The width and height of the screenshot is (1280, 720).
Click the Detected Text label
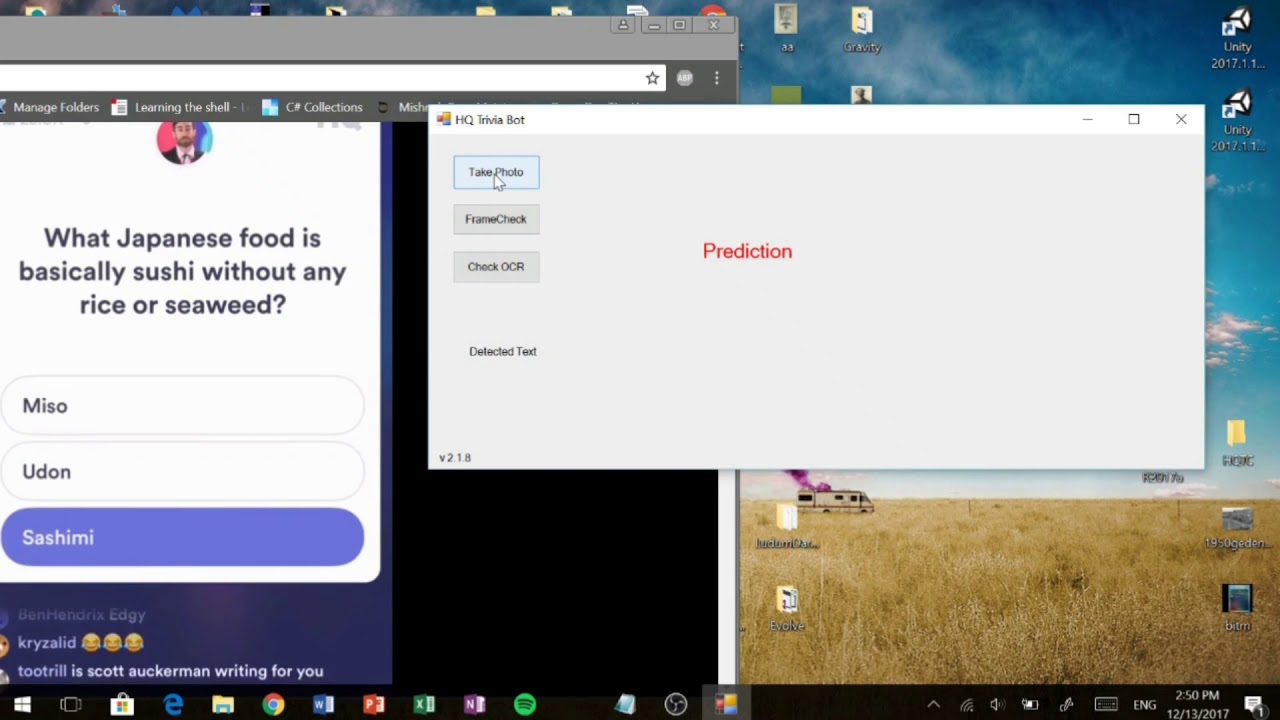(x=503, y=351)
